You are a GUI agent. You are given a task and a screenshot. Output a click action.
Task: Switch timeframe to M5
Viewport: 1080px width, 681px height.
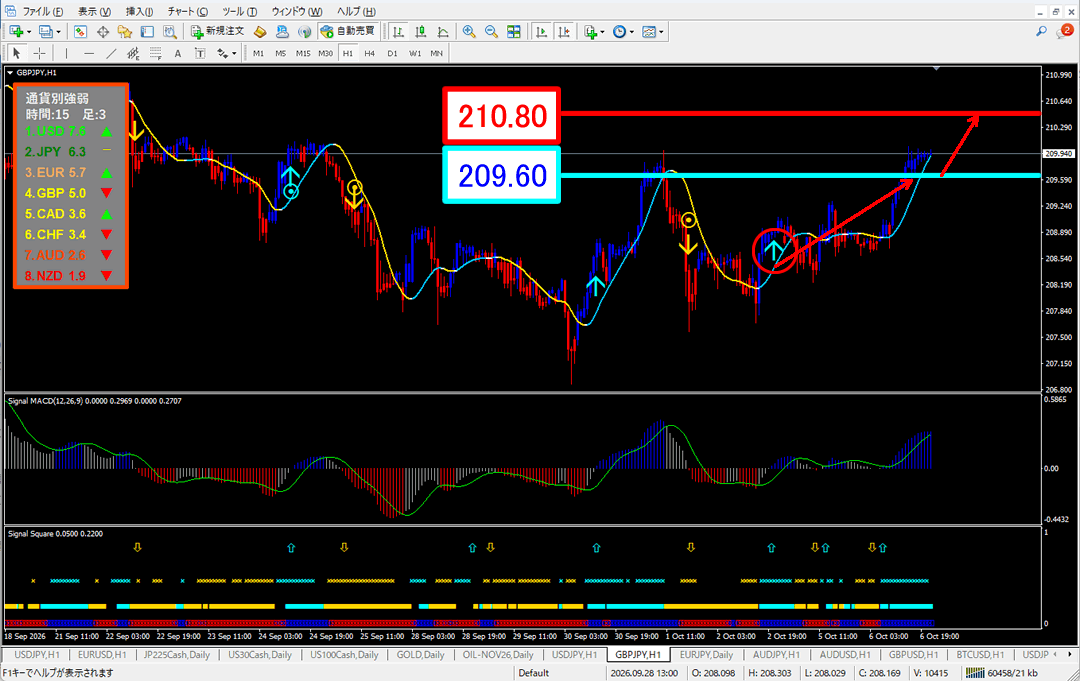tap(280, 53)
